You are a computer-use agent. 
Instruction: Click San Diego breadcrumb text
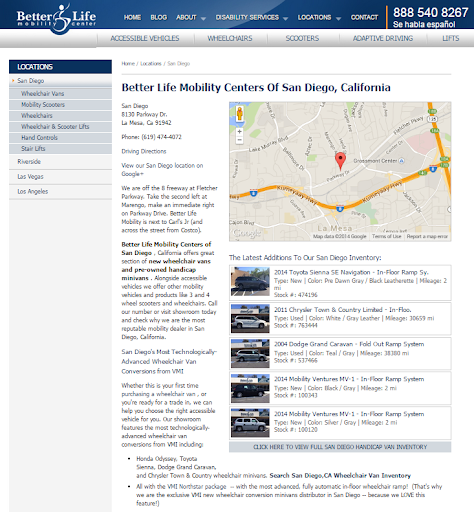[179, 64]
